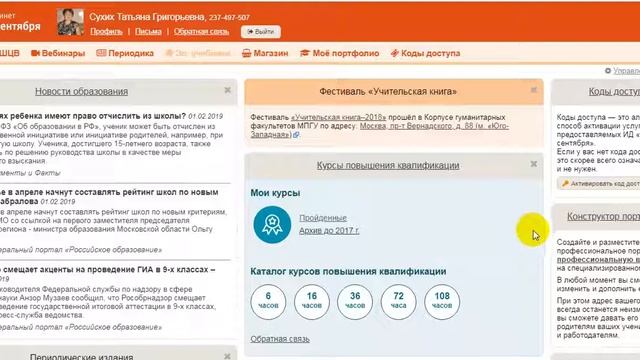Click external link icon after address
Image resolution: width=640 pixels, height=360 pixels.
(296, 135)
